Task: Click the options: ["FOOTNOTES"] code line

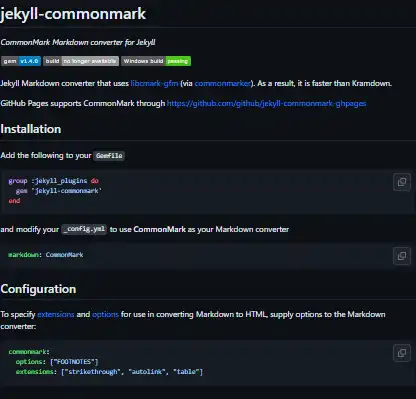Action: point(57,362)
